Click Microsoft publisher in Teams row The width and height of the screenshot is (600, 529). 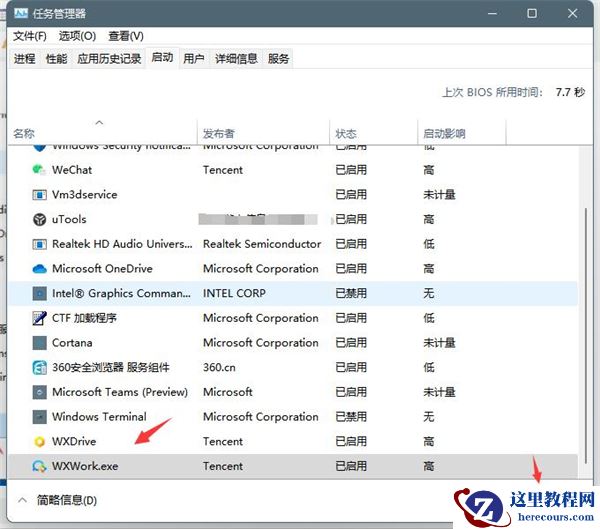[x=228, y=392]
